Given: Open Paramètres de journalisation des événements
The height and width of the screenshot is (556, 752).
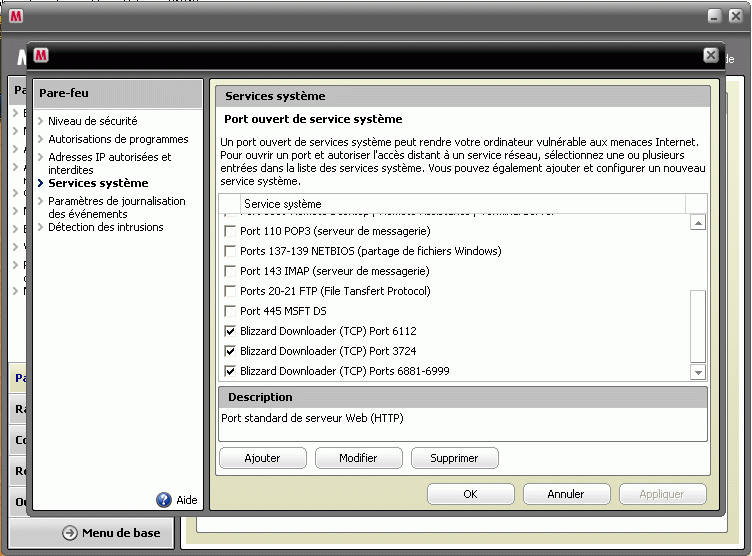Looking at the screenshot, I should 116,207.
